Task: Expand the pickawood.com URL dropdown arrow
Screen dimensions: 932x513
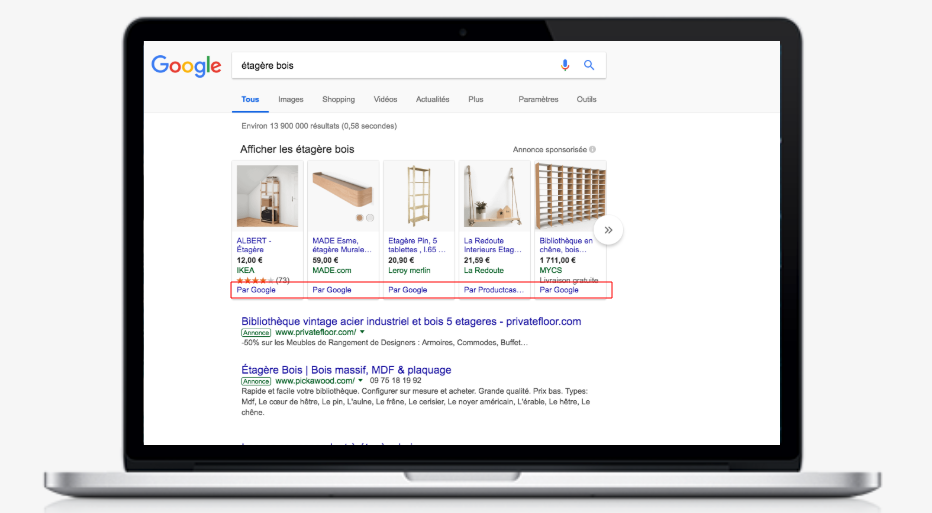Action: click(360, 381)
